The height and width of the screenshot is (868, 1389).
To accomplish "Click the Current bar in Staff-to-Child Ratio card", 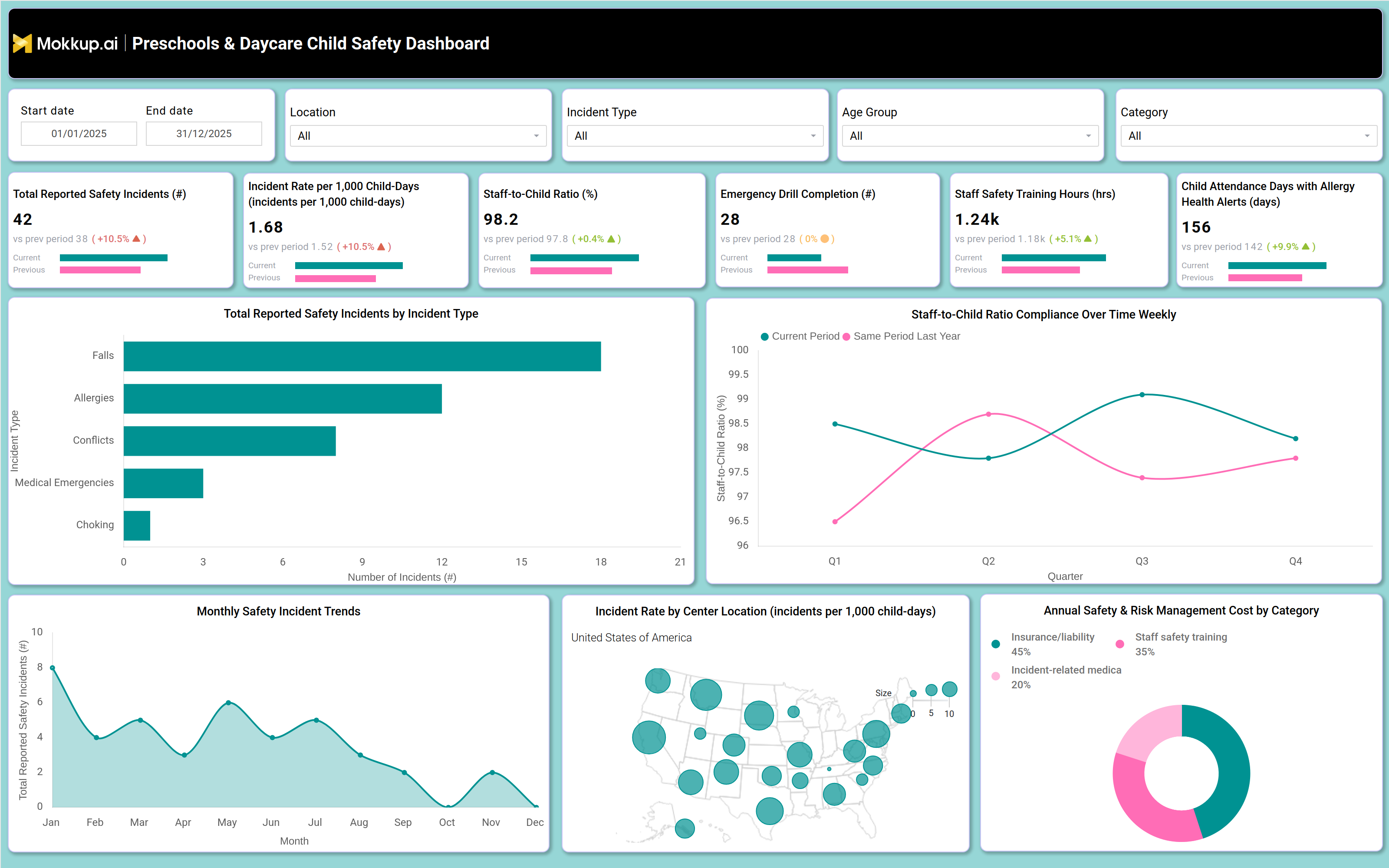I will [584, 258].
